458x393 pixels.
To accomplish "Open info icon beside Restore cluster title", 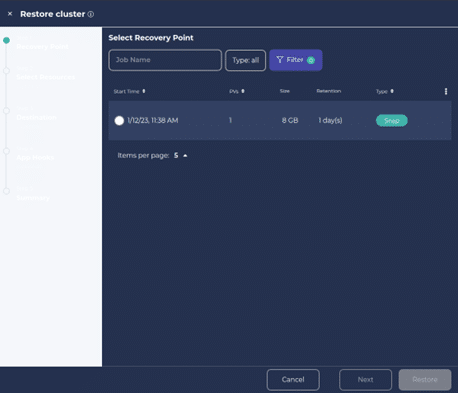I will tap(91, 14).
